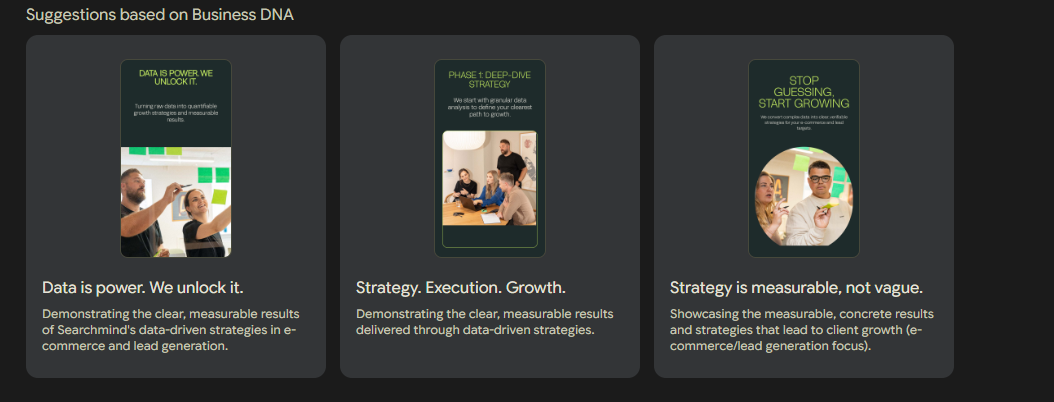Click the 'Suggestions based on Business DNA' heading
This screenshot has height=402, width=1054.
(x=160, y=16)
